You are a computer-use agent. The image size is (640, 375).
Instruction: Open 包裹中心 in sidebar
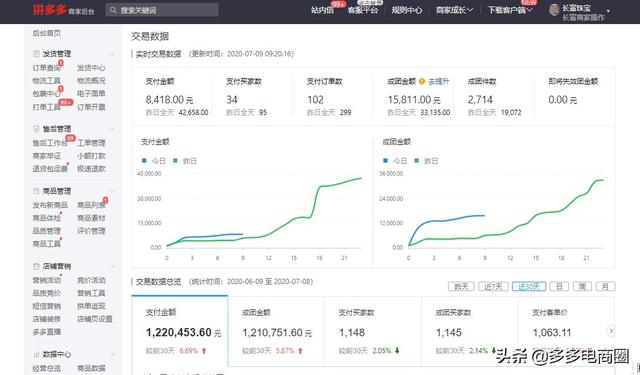(x=47, y=94)
